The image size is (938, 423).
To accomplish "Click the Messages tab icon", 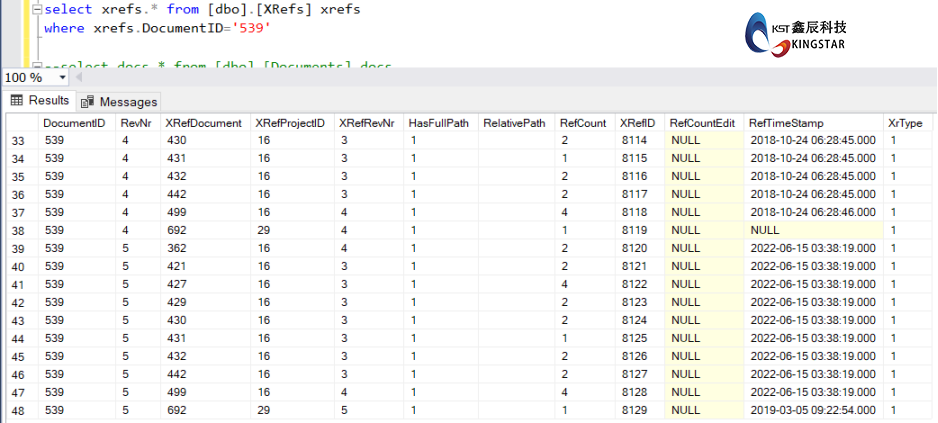I will (x=87, y=101).
